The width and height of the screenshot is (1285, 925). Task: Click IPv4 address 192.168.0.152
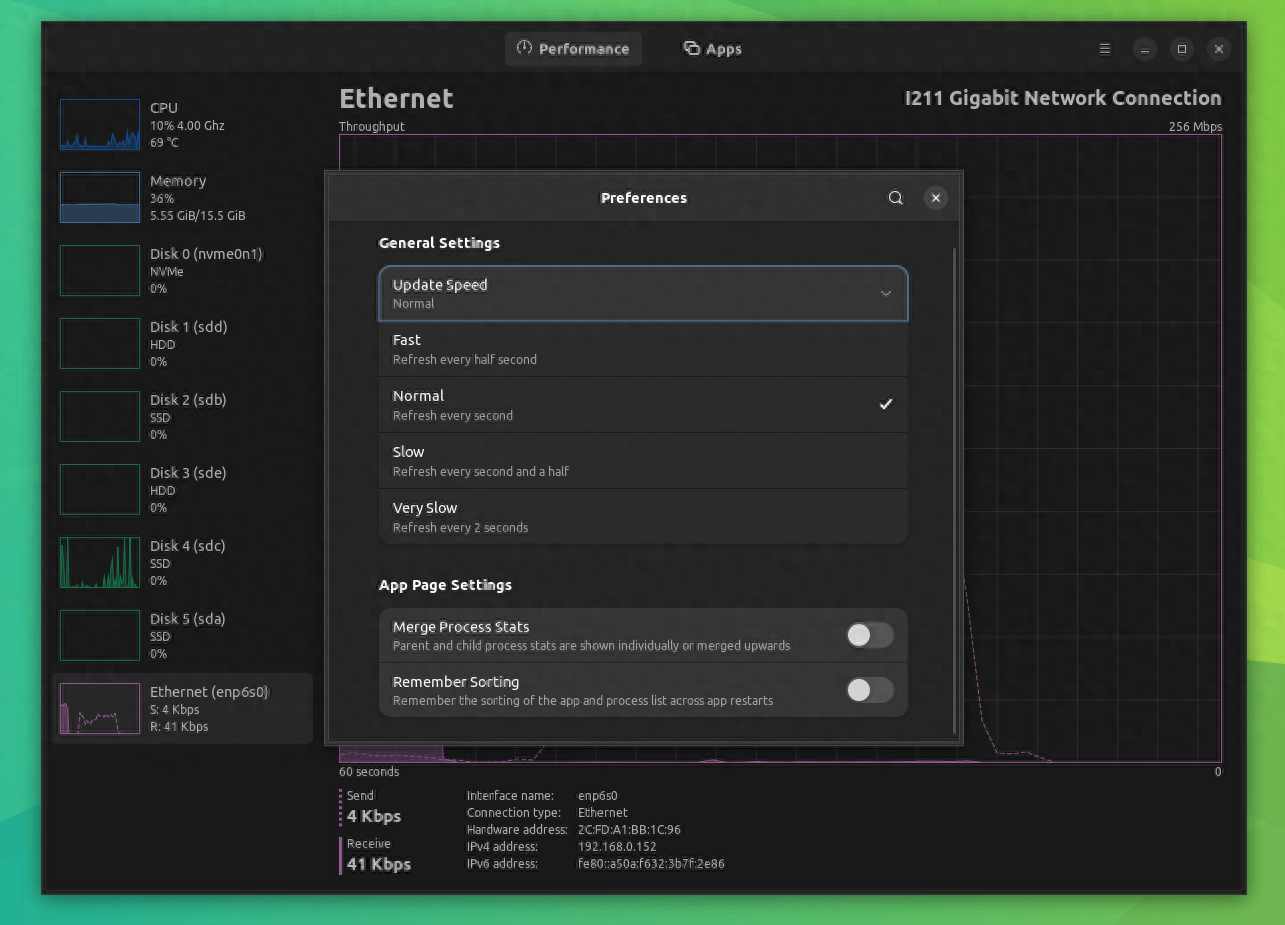(615, 847)
